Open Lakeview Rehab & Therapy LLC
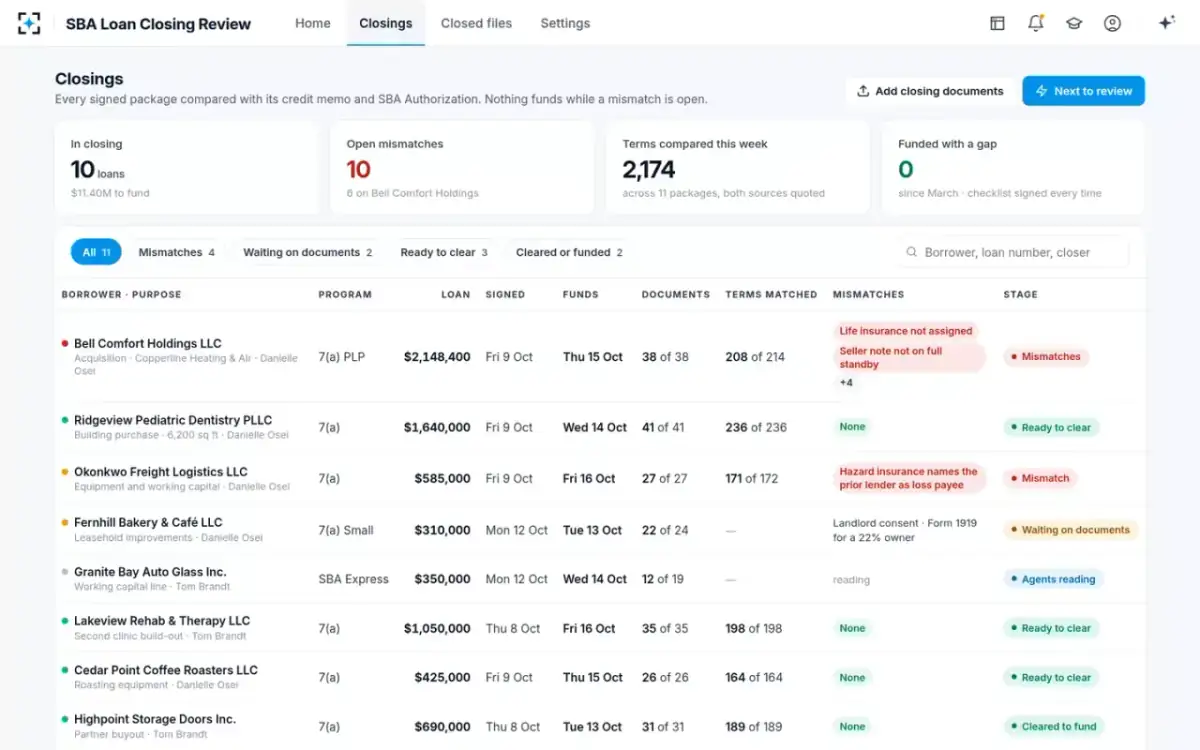 (x=600, y=628)
